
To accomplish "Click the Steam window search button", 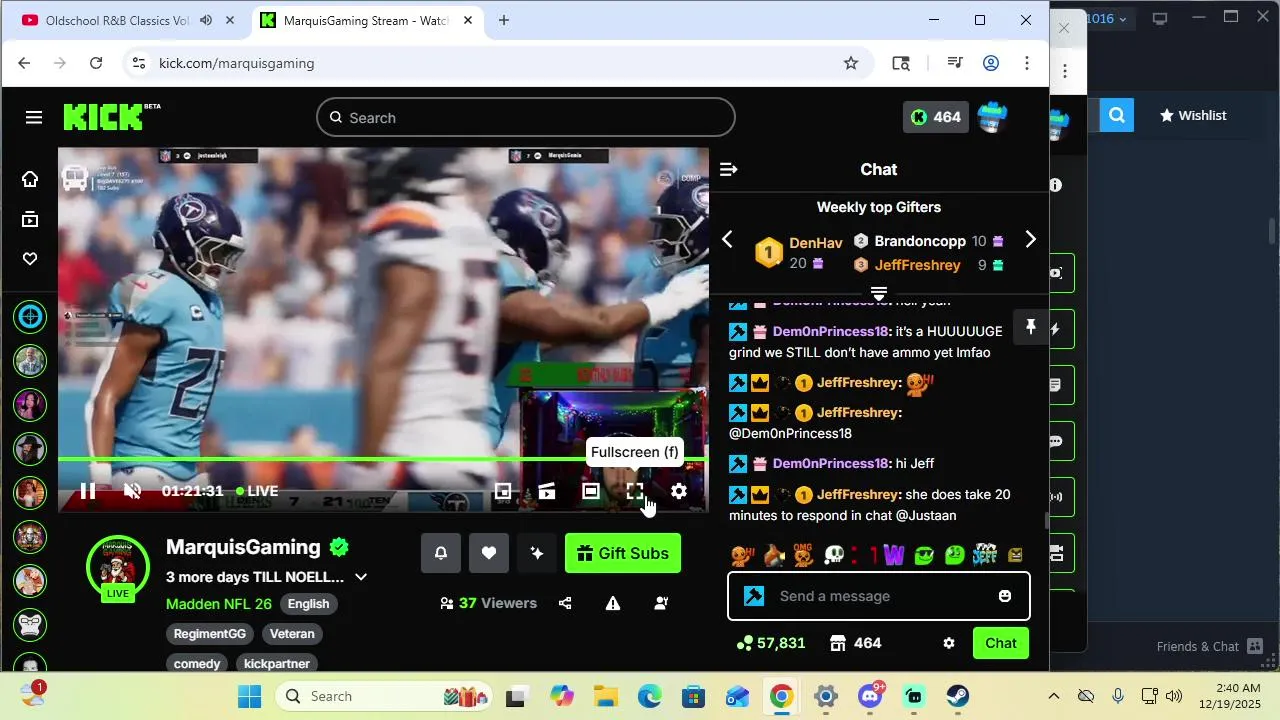I will click(x=1117, y=115).
